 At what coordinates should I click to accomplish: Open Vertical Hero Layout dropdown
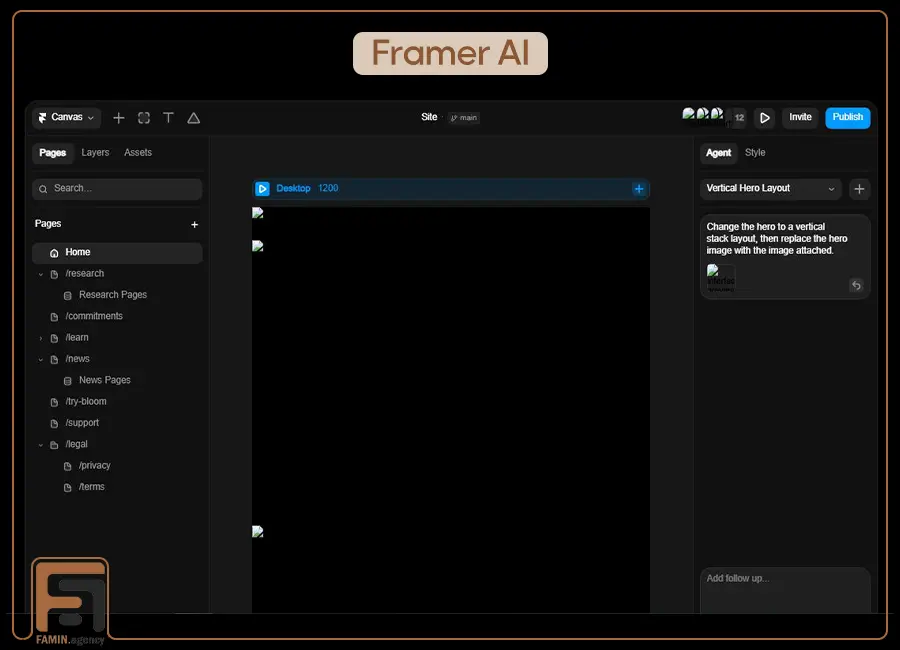[x=770, y=189]
